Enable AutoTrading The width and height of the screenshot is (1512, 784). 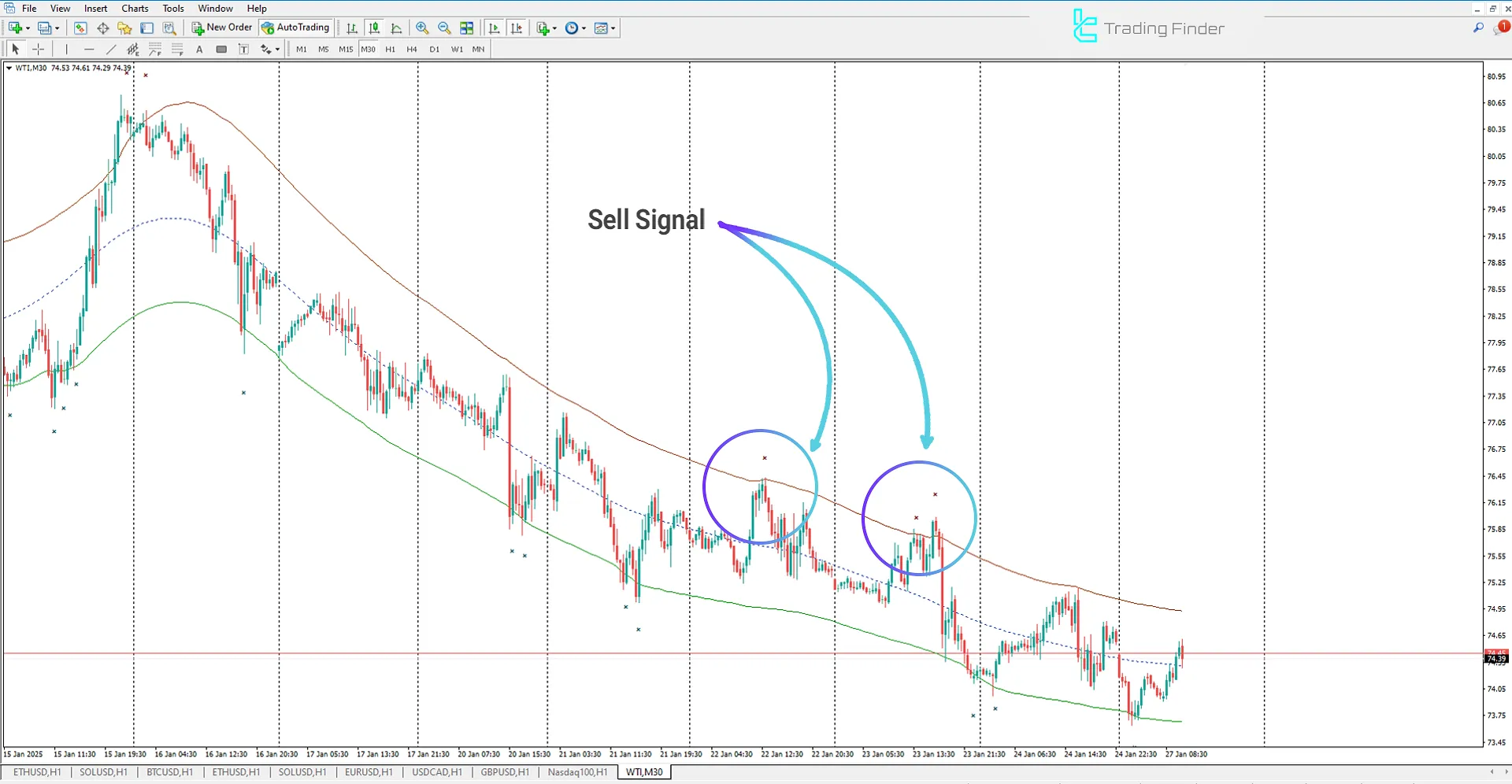(x=296, y=27)
